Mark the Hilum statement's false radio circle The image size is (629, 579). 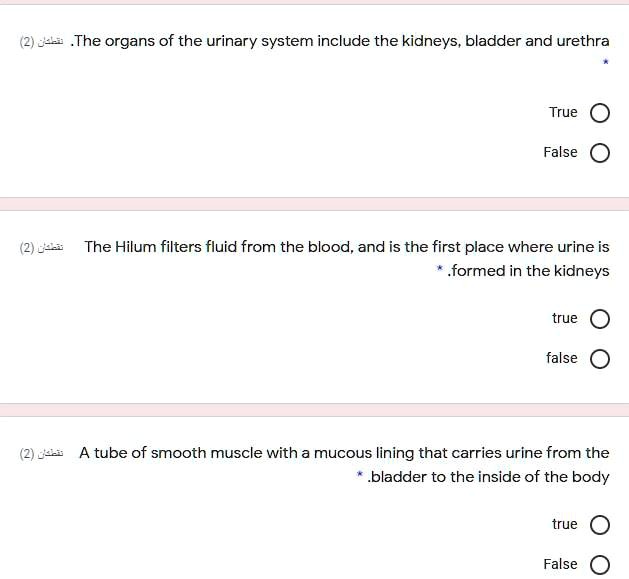(x=600, y=359)
